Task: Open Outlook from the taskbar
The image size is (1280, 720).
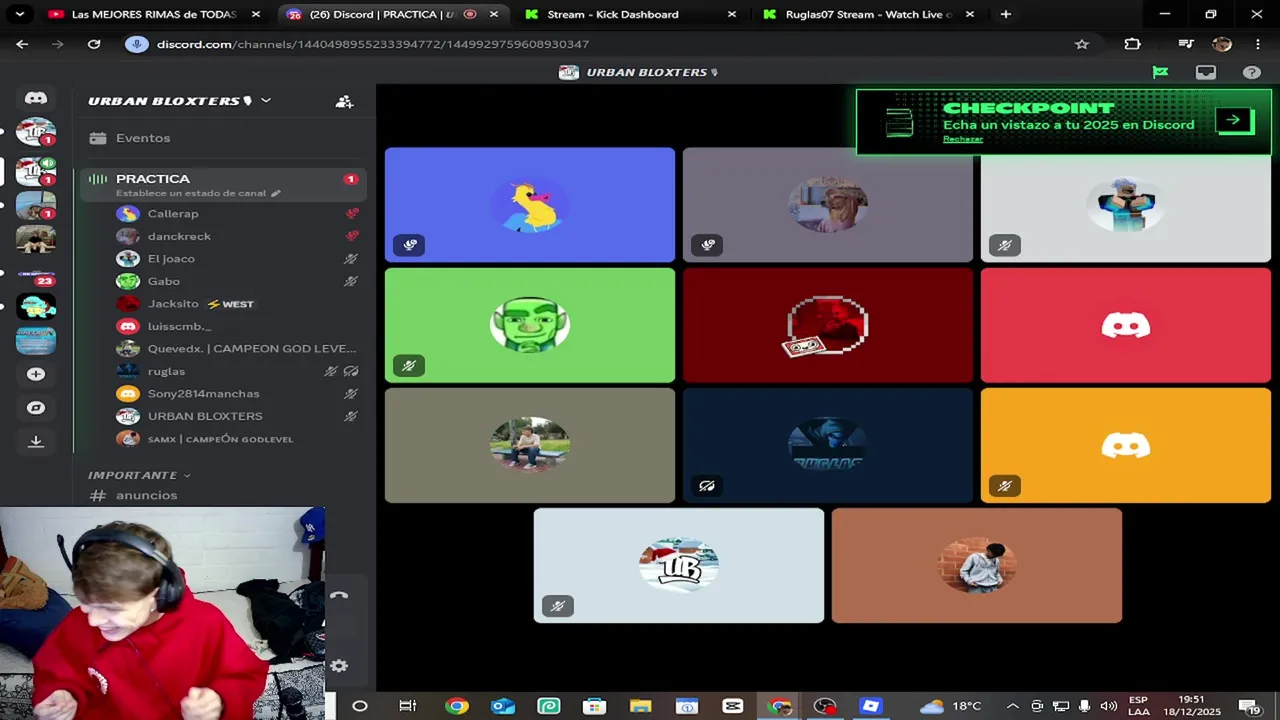Action: coord(502,706)
